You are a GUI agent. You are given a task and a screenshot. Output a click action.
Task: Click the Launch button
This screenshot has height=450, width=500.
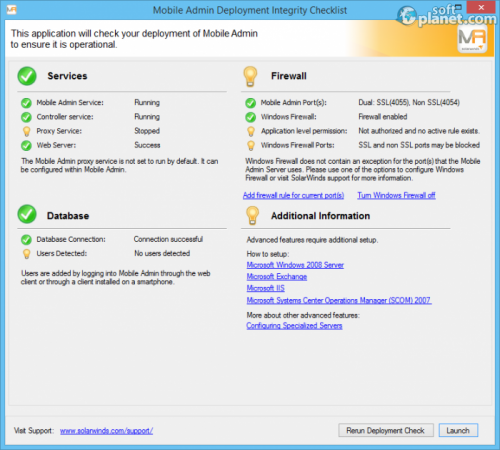[x=458, y=430]
